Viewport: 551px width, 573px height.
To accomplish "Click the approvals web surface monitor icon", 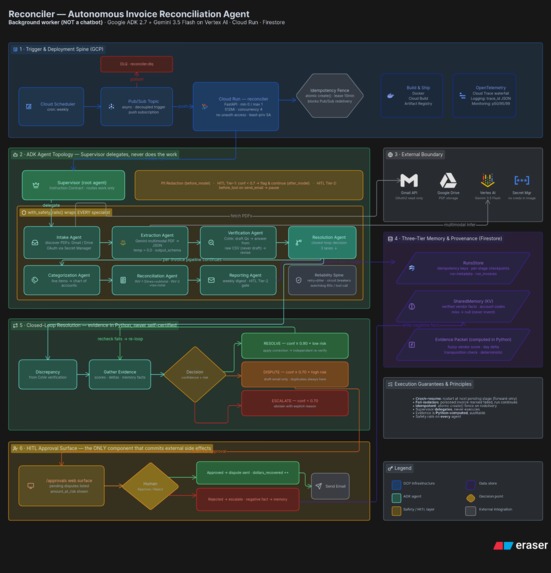I will [x=31, y=486].
